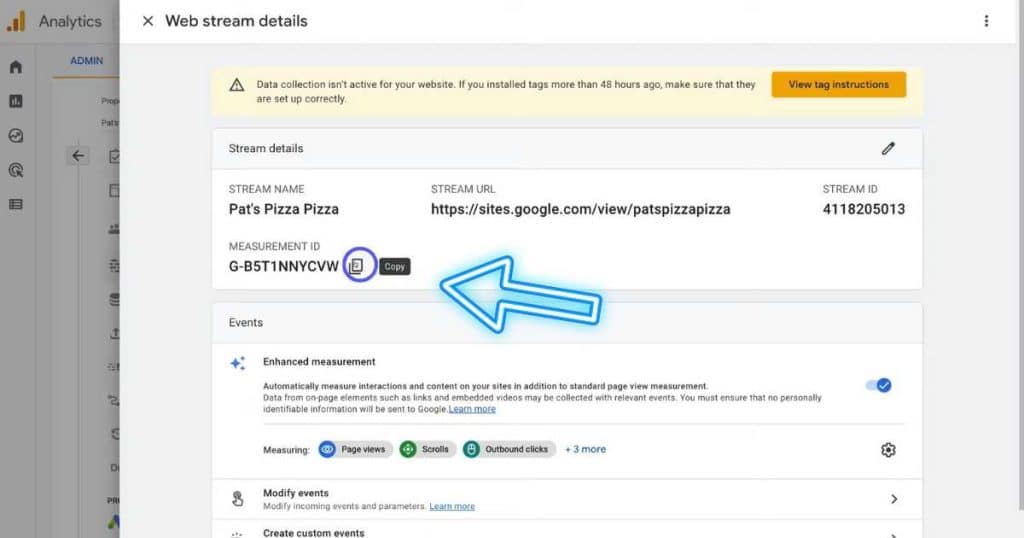
Task: Open Learn more link under Modify events
Action: click(452, 507)
